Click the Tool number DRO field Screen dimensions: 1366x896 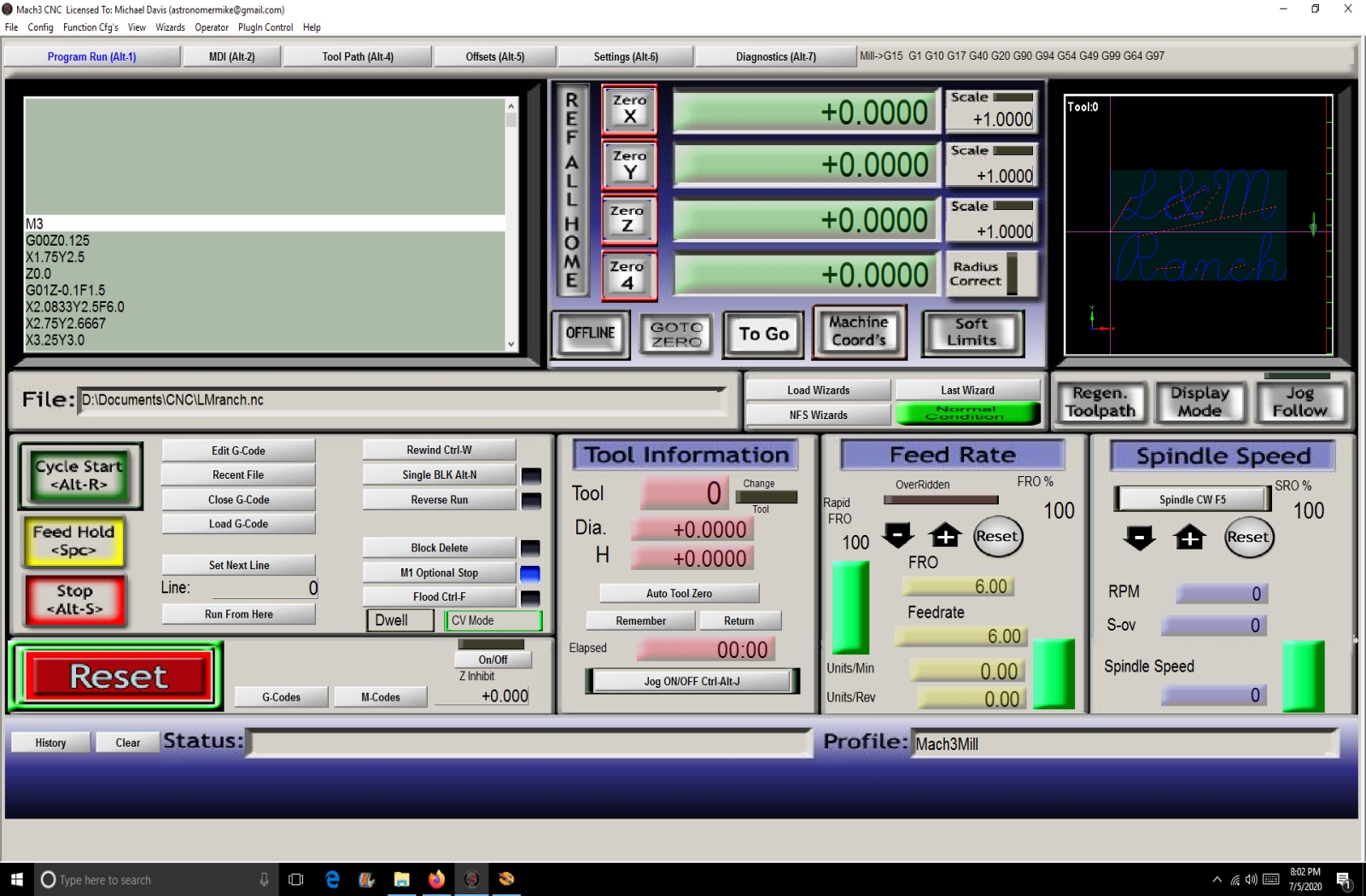coord(685,493)
